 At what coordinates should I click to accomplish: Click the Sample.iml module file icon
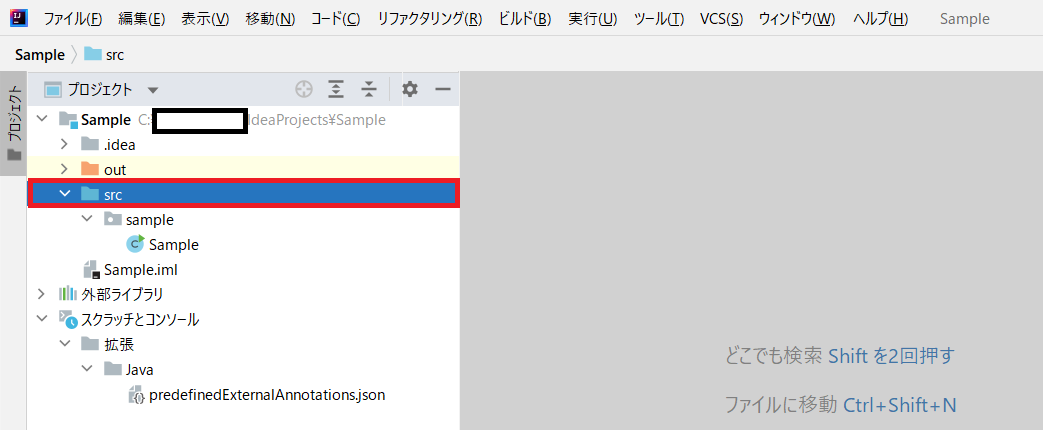(x=91, y=270)
